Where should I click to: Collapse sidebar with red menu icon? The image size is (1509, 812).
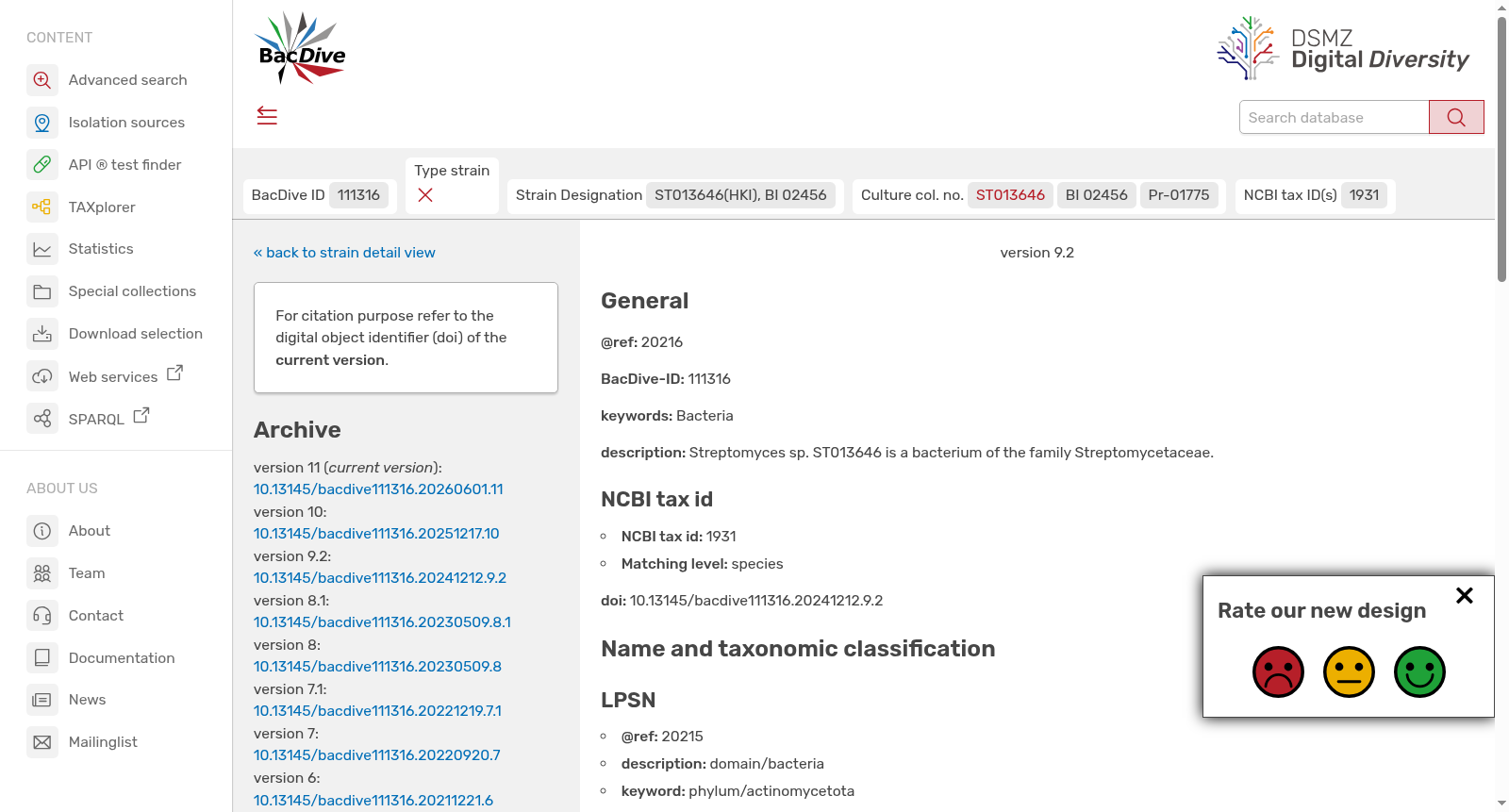pos(267,116)
